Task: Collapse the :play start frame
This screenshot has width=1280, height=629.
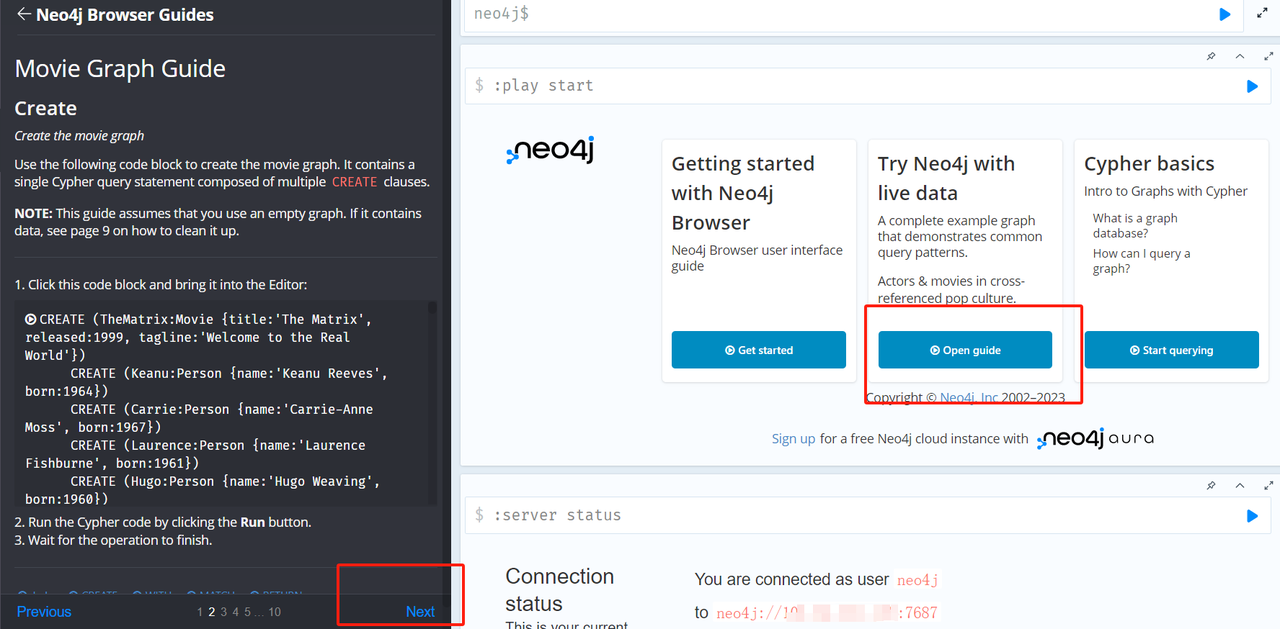Action: pyautogui.click(x=1240, y=57)
